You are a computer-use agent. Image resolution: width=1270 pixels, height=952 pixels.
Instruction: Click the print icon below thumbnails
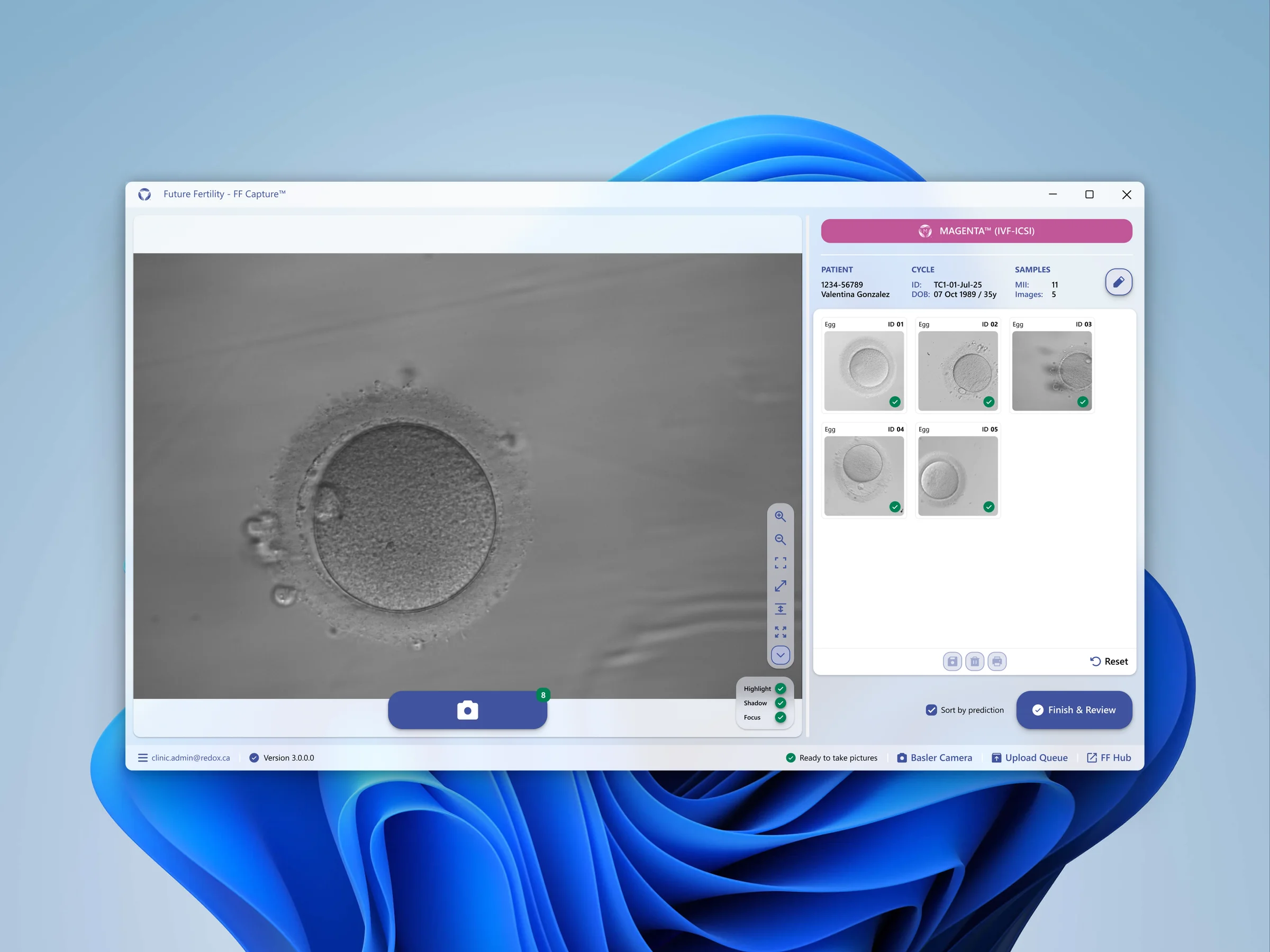(x=997, y=661)
